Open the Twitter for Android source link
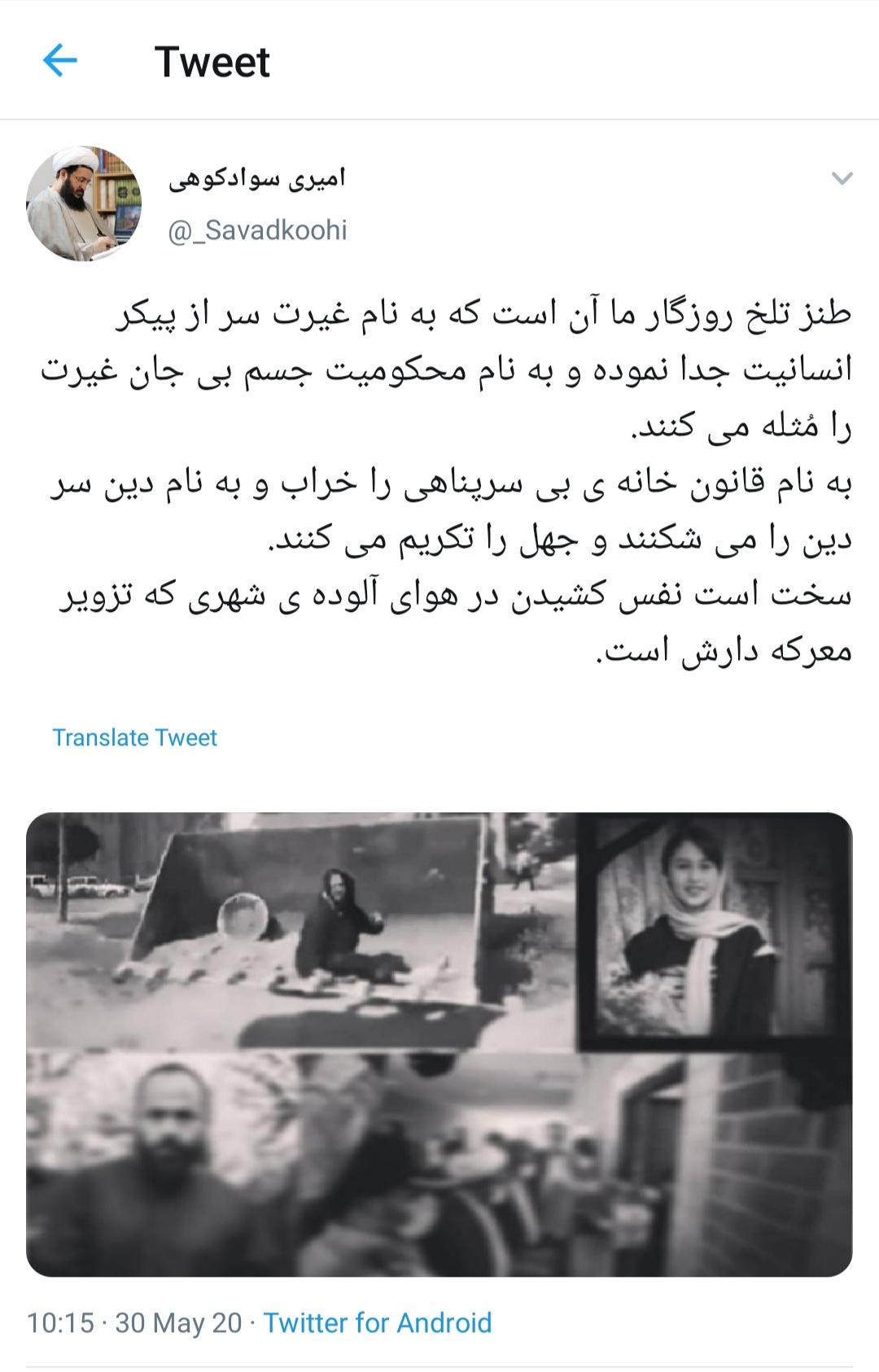 378,1323
